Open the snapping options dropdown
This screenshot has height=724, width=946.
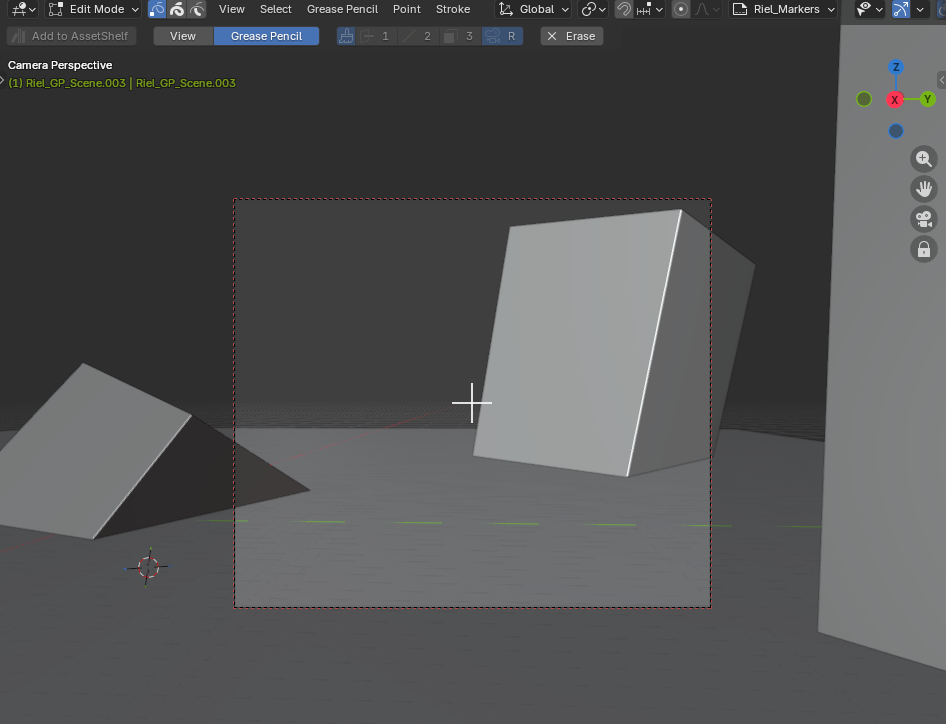click(x=650, y=9)
